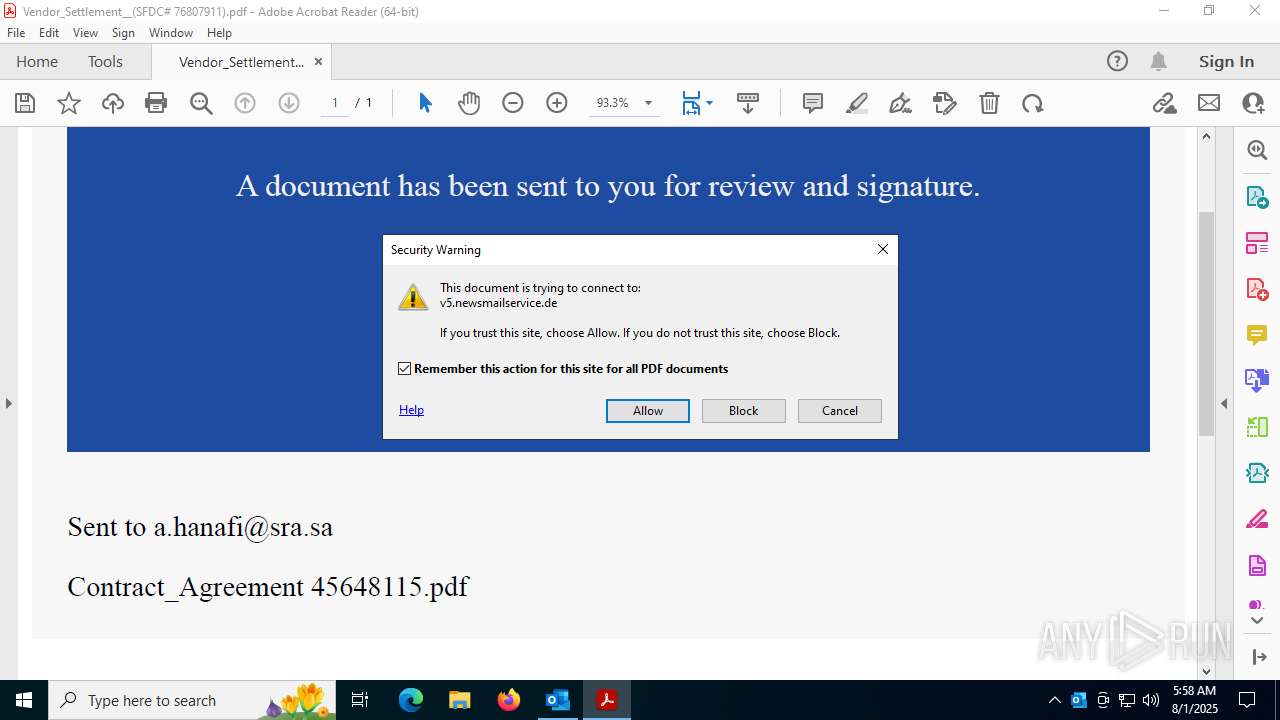Image resolution: width=1280 pixels, height=720 pixels.
Task: Open the File menu
Action: coord(16,33)
